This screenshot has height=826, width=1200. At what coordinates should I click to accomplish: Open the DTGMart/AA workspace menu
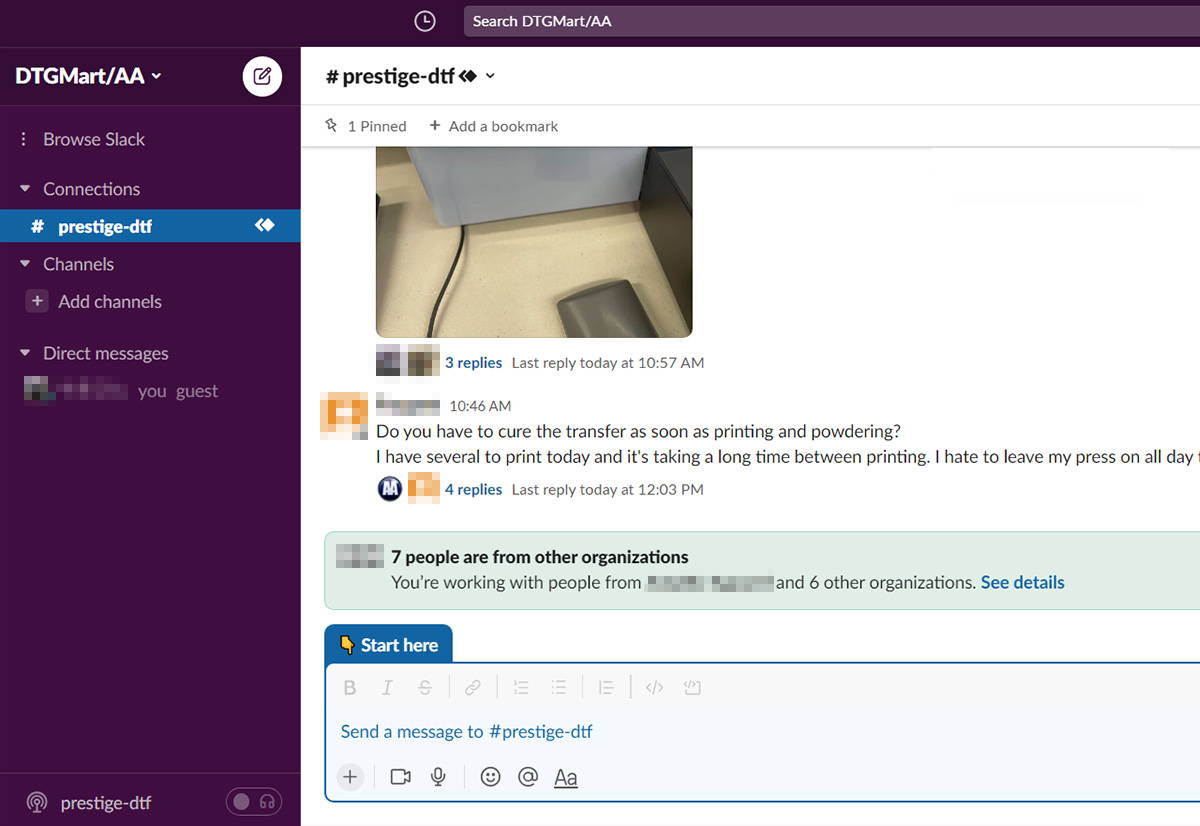pyautogui.click(x=88, y=76)
